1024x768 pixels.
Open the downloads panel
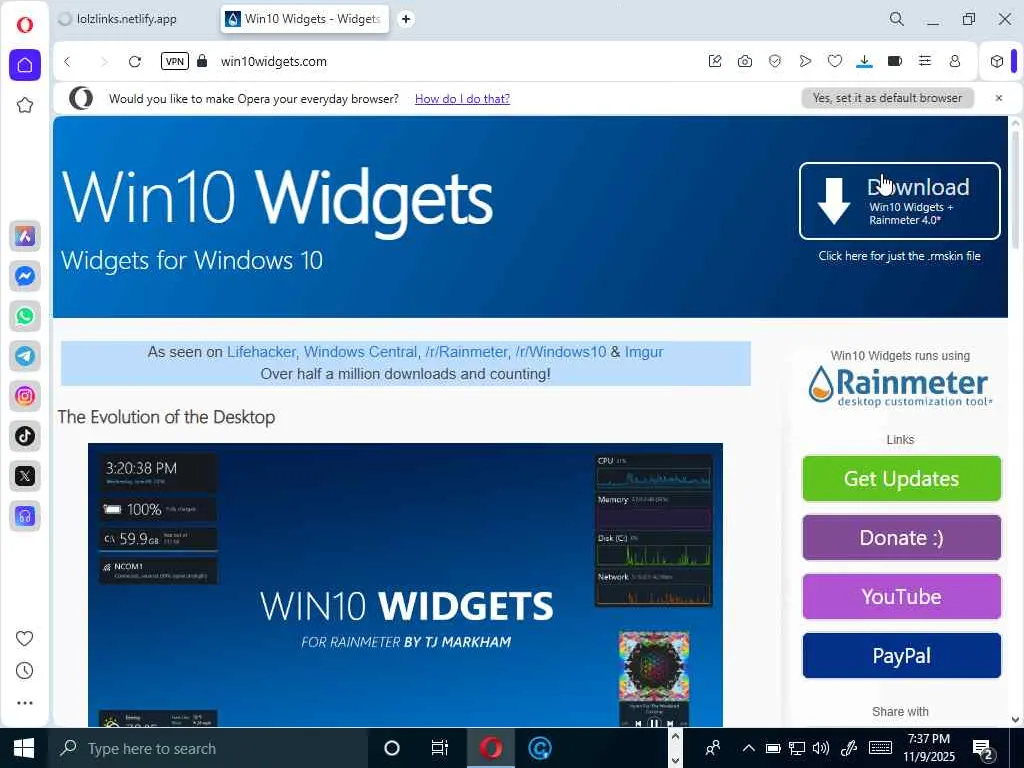click(x=864, y=61)
